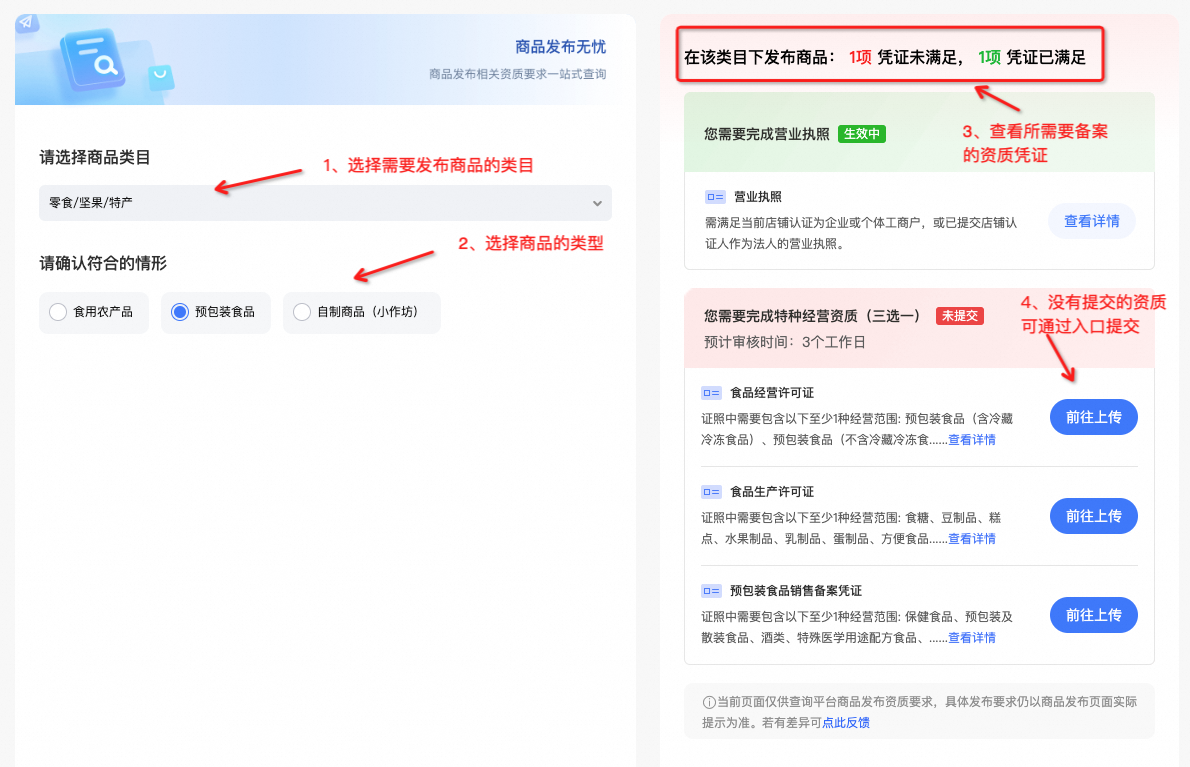Click the red 未提交 status badge

click(x=959, y=316)
